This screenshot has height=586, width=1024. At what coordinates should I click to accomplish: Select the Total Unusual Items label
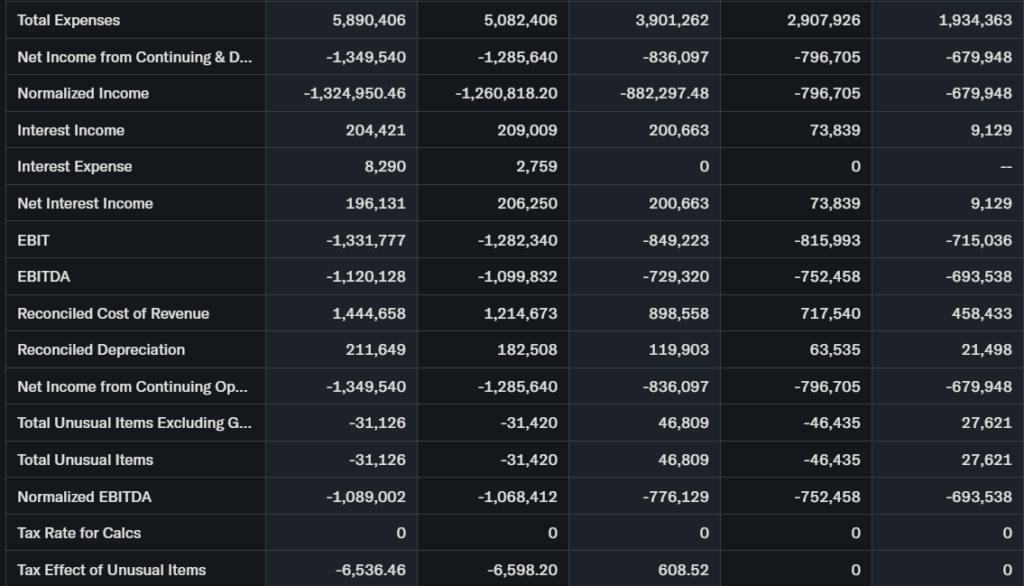pyautogui.click(x=85, y=460)
